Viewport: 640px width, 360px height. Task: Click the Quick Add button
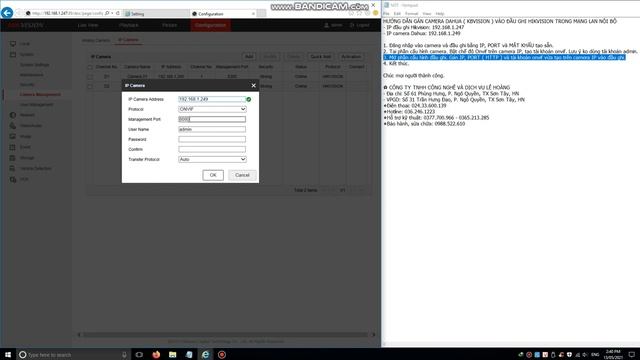pos(320,57)
